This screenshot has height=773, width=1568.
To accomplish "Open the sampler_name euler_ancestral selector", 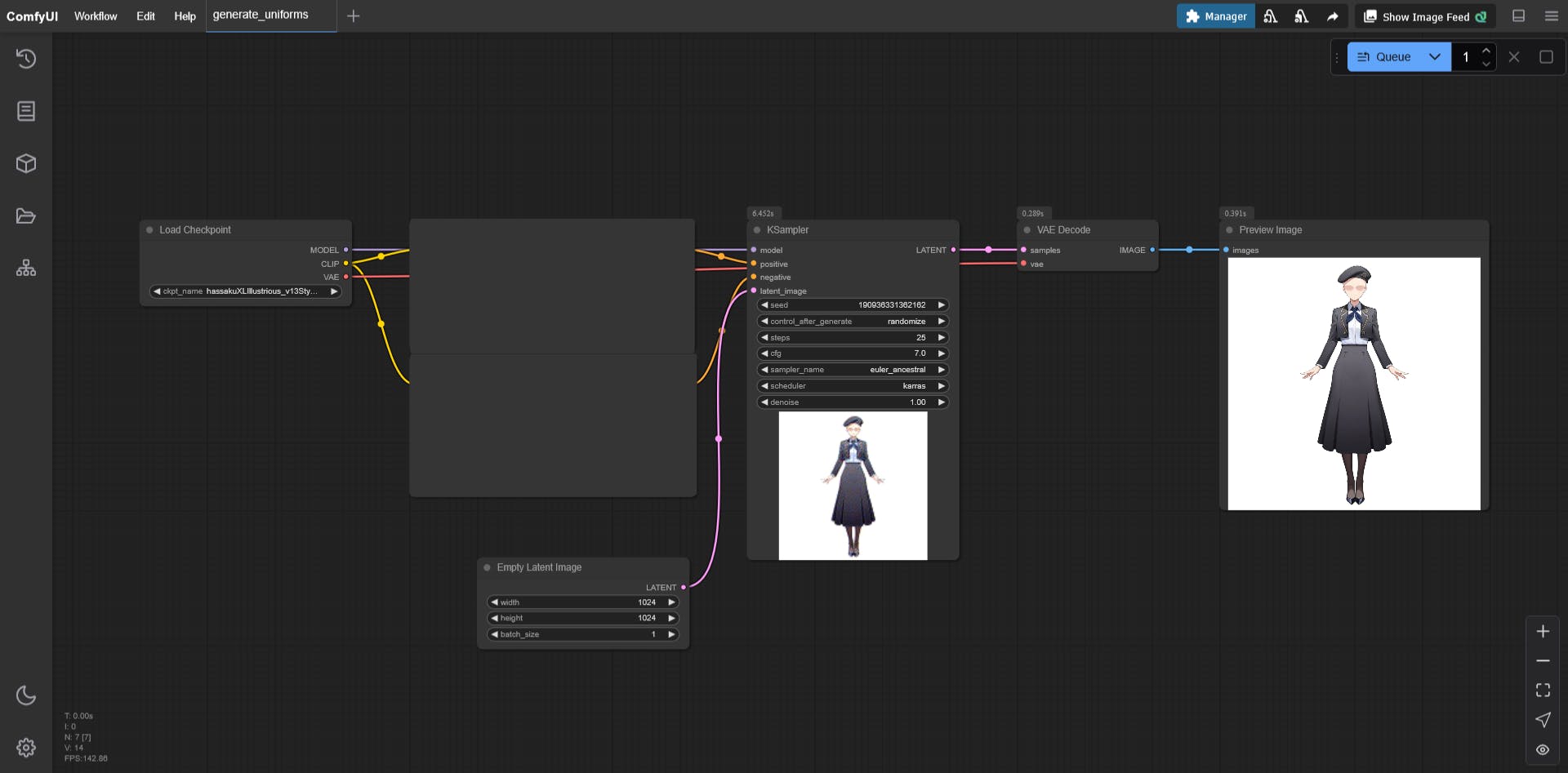I will [x=853, y=370].
